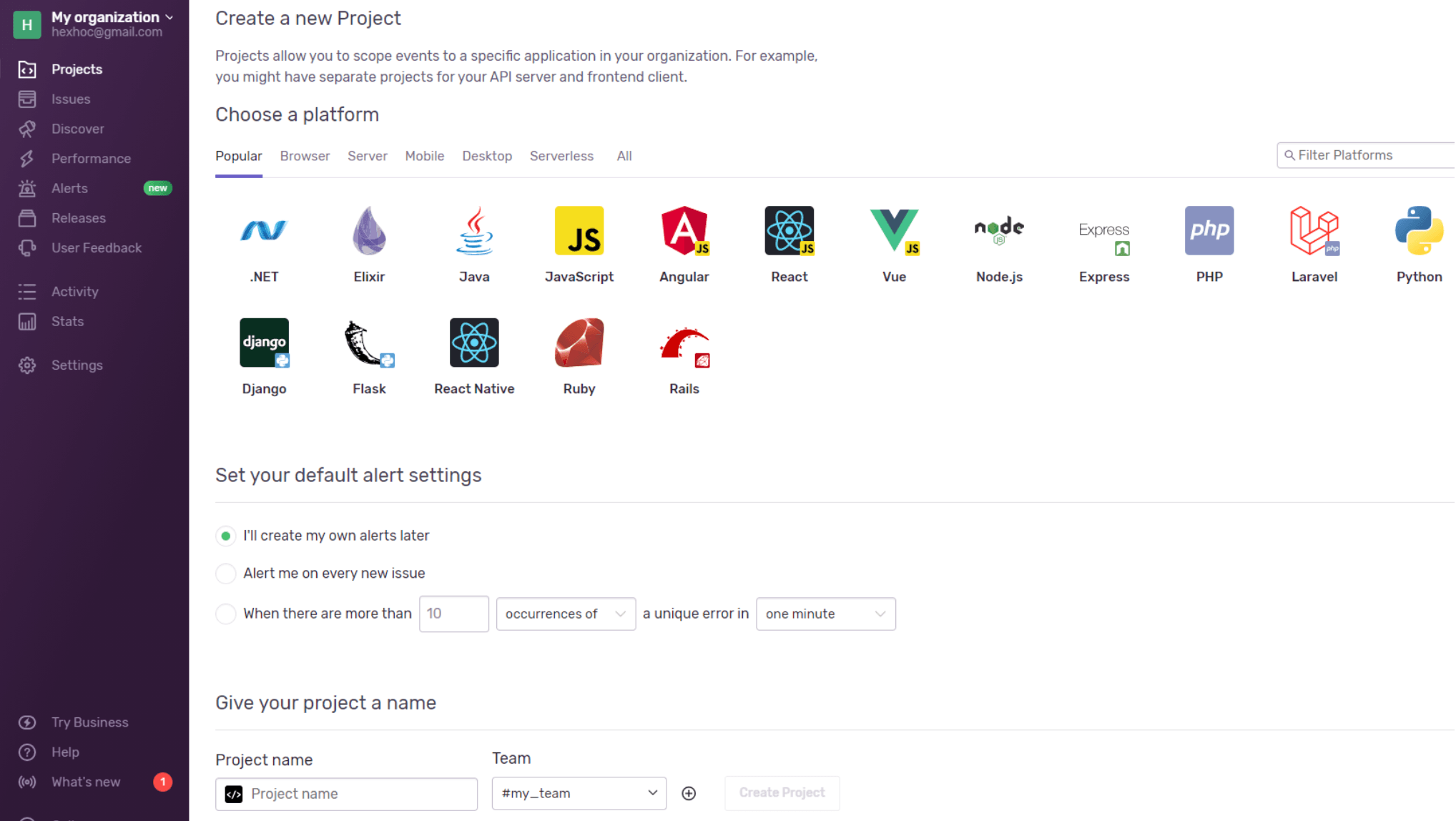Viewport: 1456px width, 821px height.
Task: Select the Node.js platform icon
Action: coord(999,231)
